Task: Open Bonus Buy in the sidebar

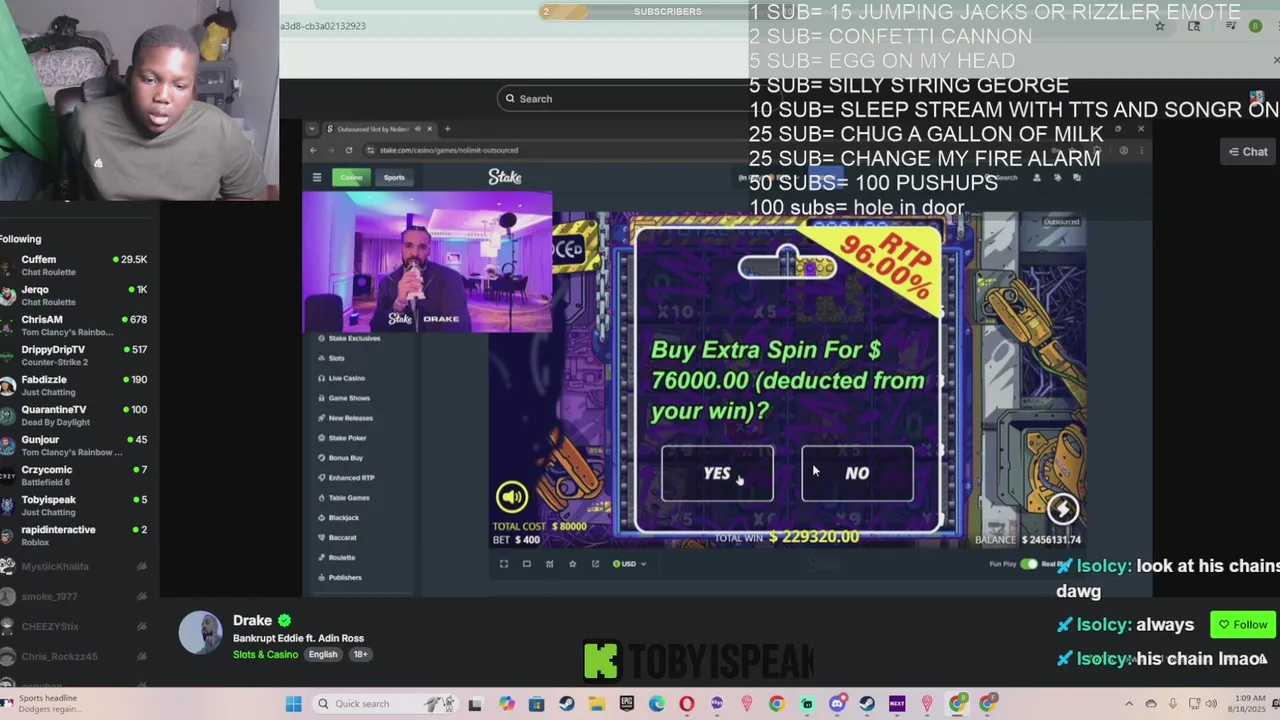Action: [x=341, y=458]
